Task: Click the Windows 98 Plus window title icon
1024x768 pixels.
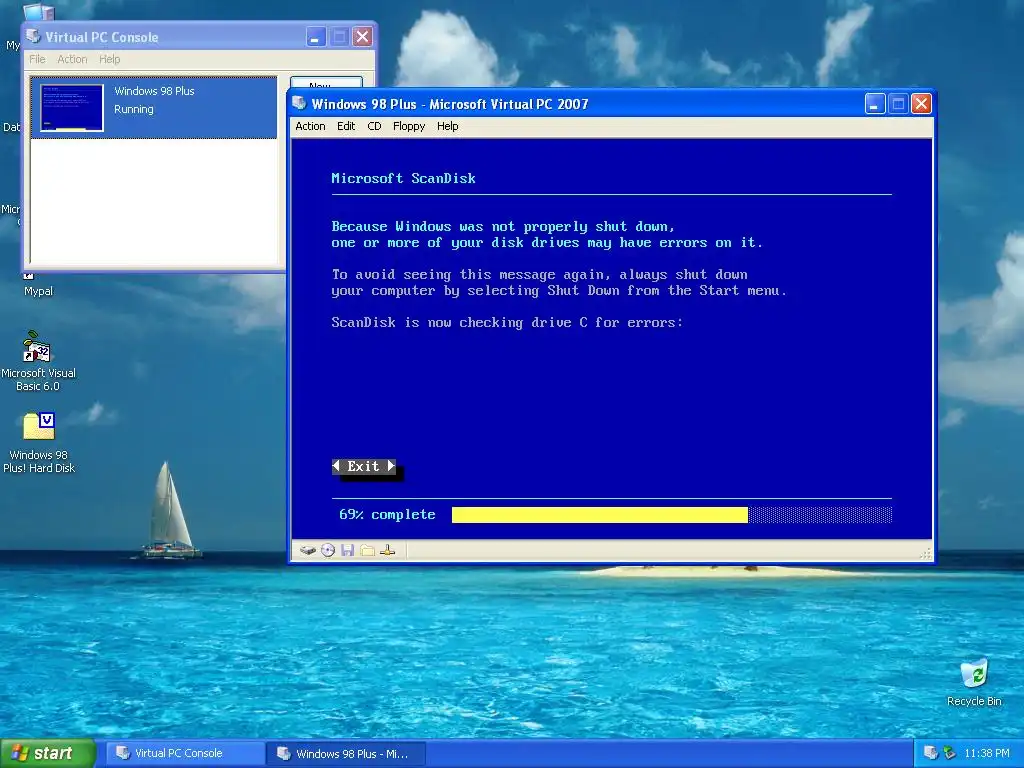Action: 299,103
